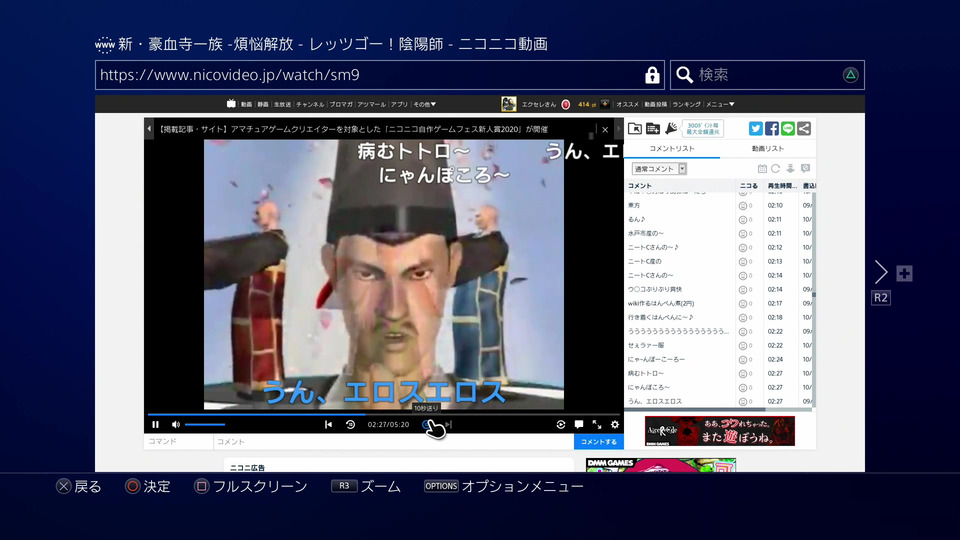Nicoru the せぇラァー服 comment
Image resolution: width=960 pixels, height=540 pixels.
(743, 346)
